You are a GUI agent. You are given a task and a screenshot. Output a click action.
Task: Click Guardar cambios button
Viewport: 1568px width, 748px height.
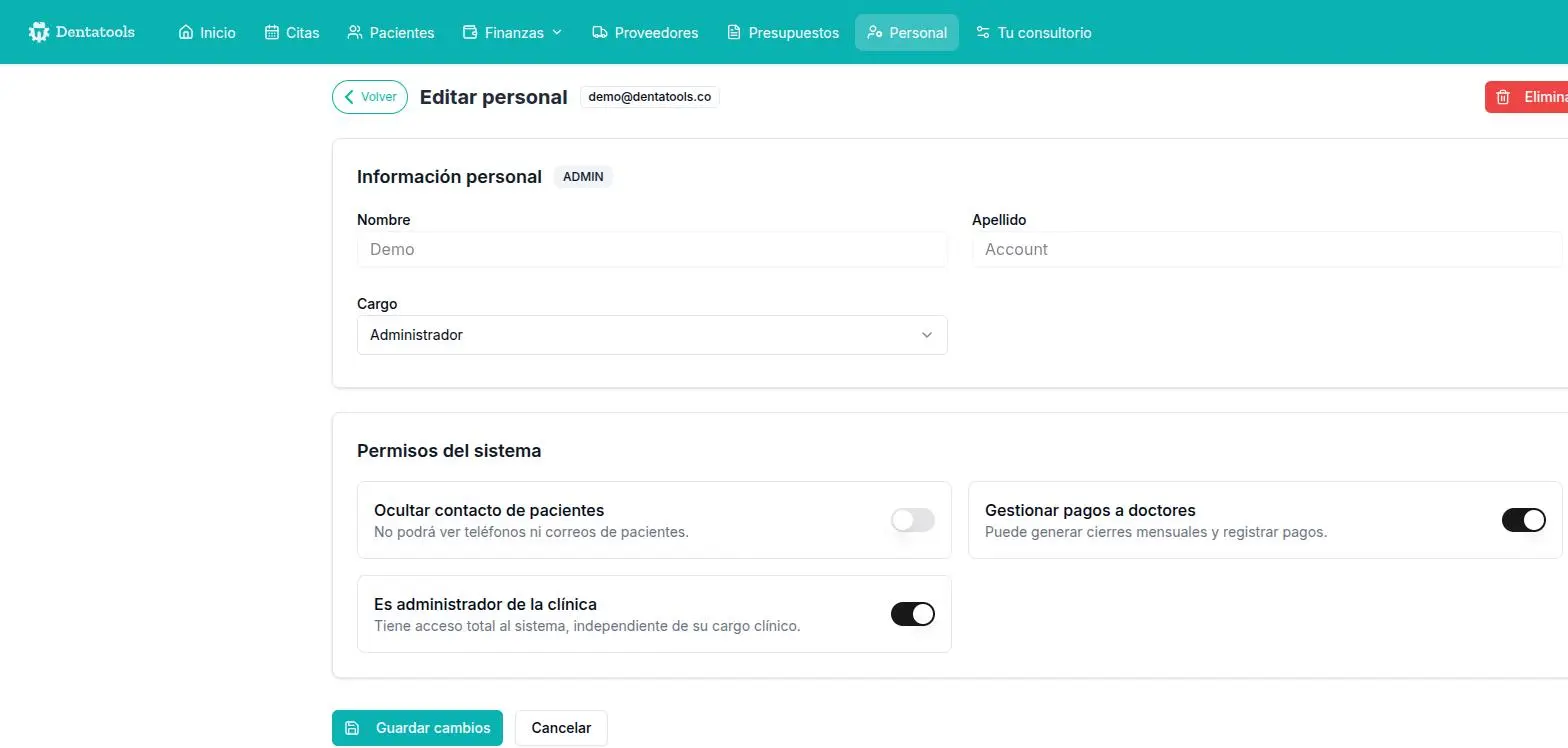[419, 728]
